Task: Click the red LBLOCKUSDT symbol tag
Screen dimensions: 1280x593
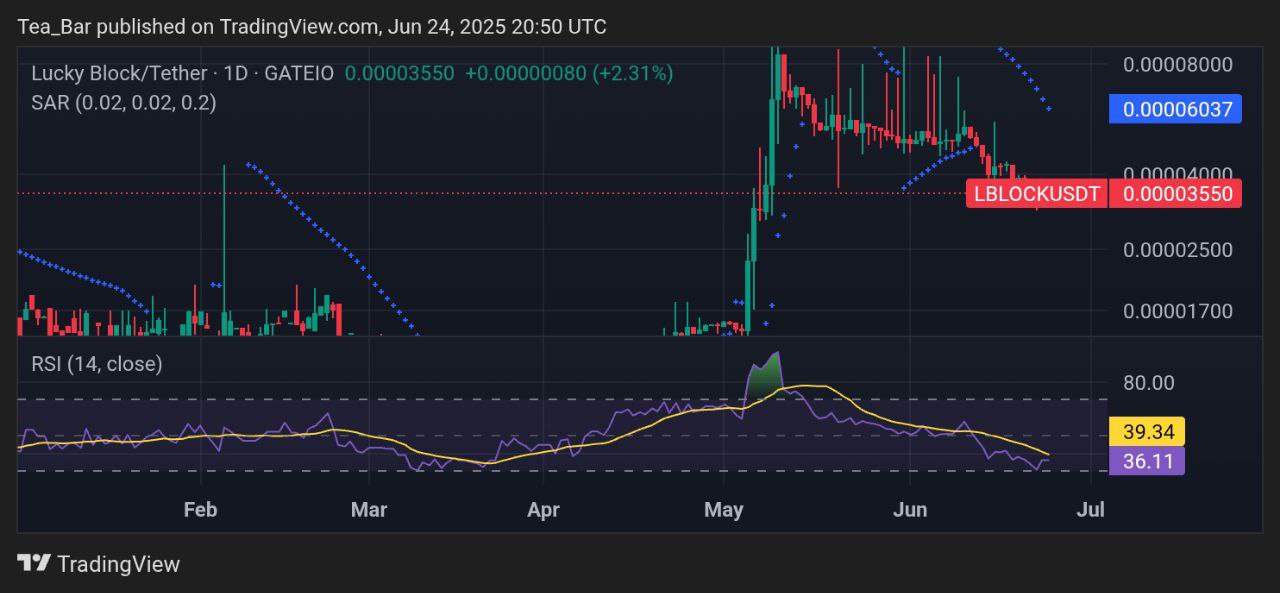Action: pos(1037,194)
